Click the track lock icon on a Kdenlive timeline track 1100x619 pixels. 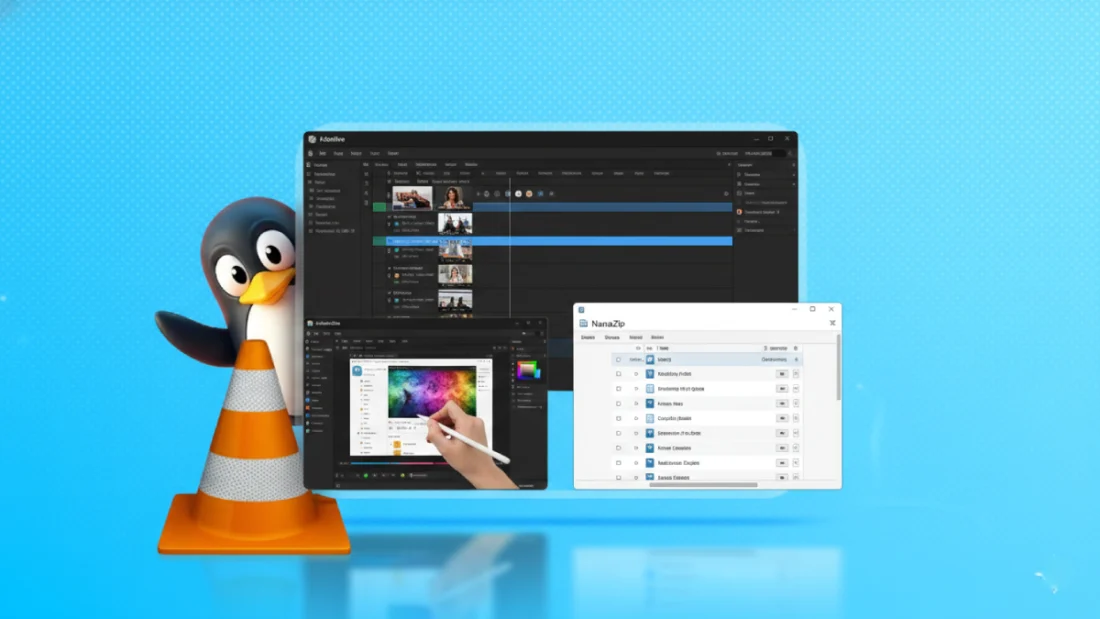tap(388, 216)
